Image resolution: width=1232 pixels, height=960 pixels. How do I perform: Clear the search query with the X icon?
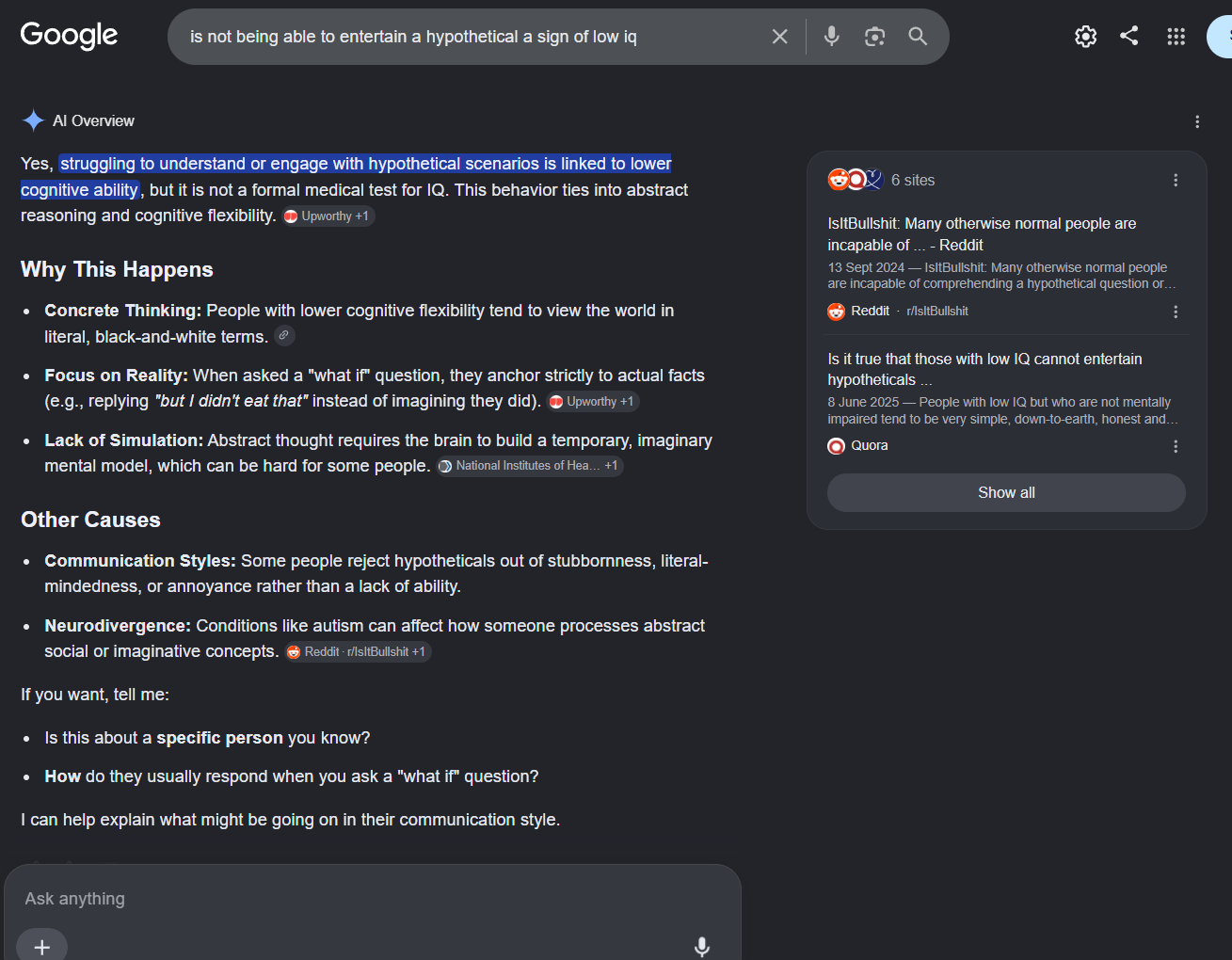pyautogui.click(x=780, y=37)
